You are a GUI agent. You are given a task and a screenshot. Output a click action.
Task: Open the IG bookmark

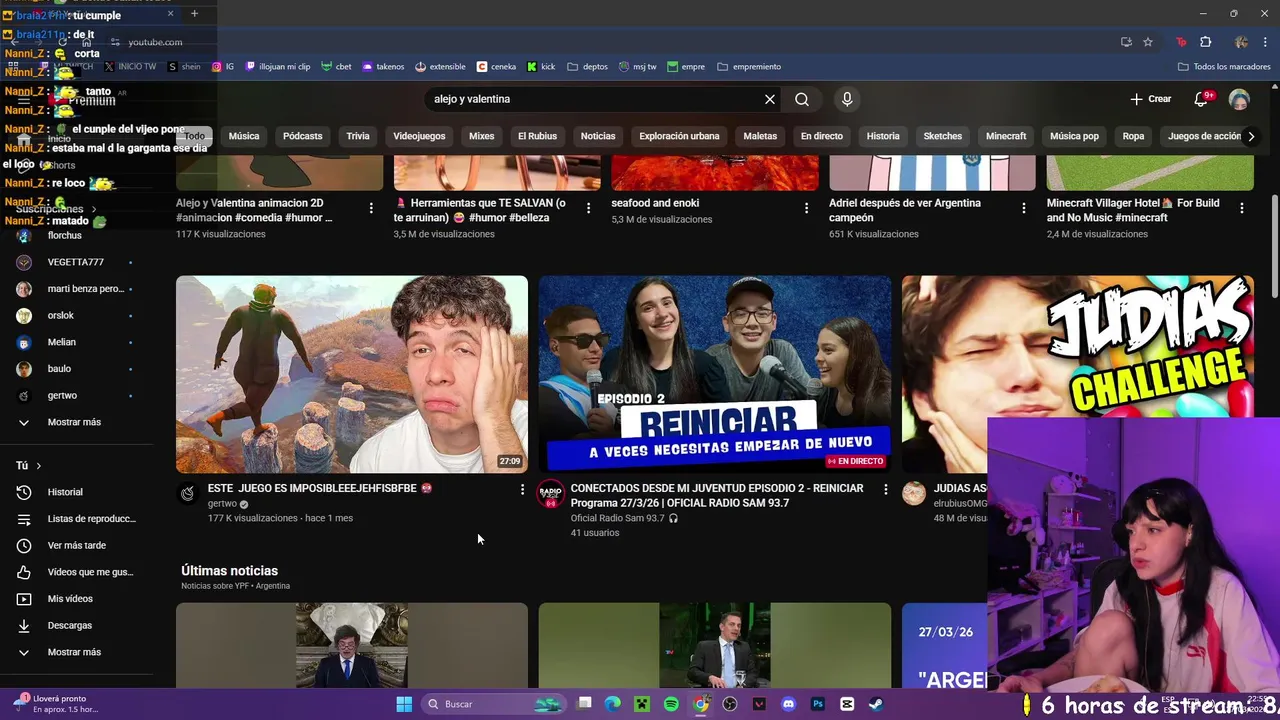click(x=222, y=67)
